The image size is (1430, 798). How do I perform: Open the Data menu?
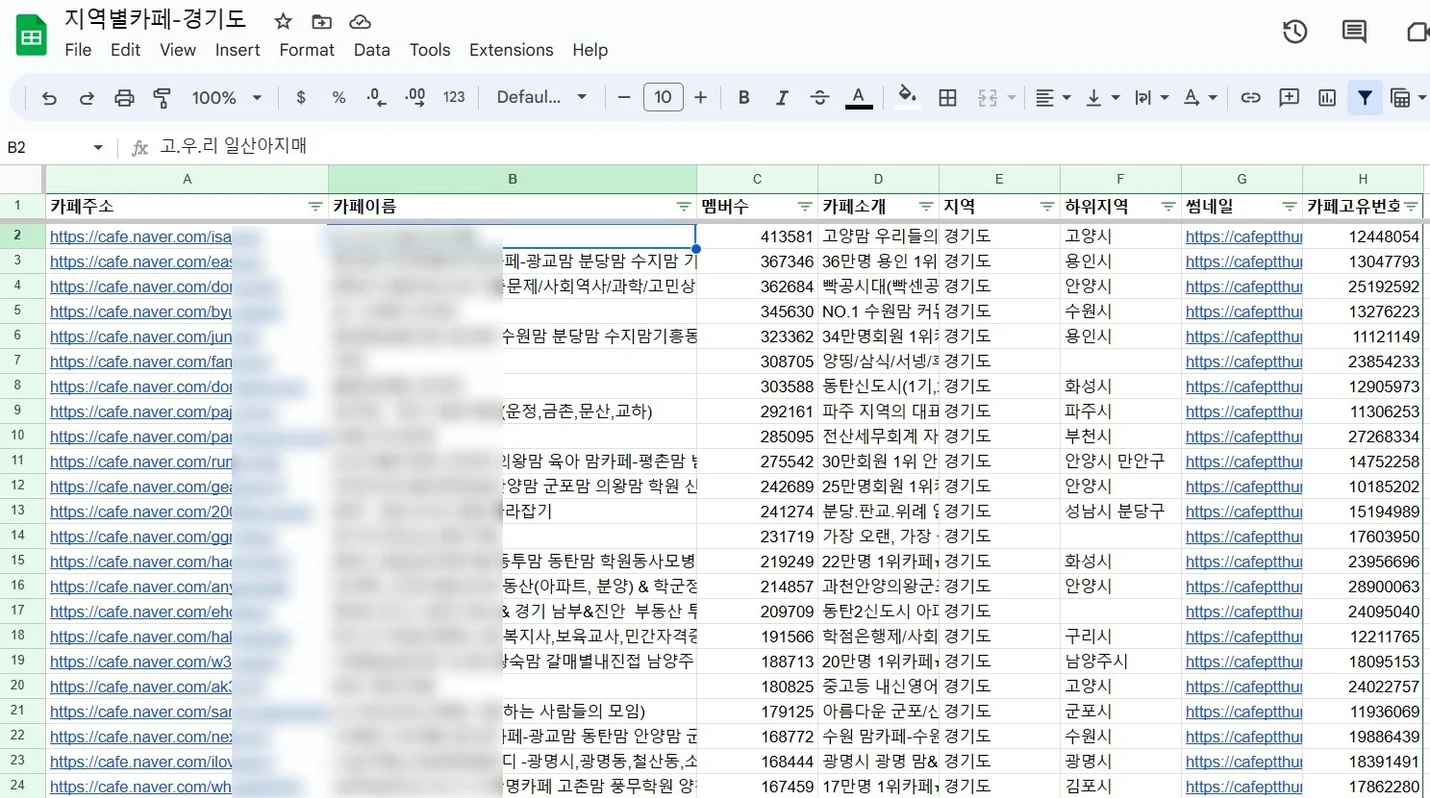(372, 50)
